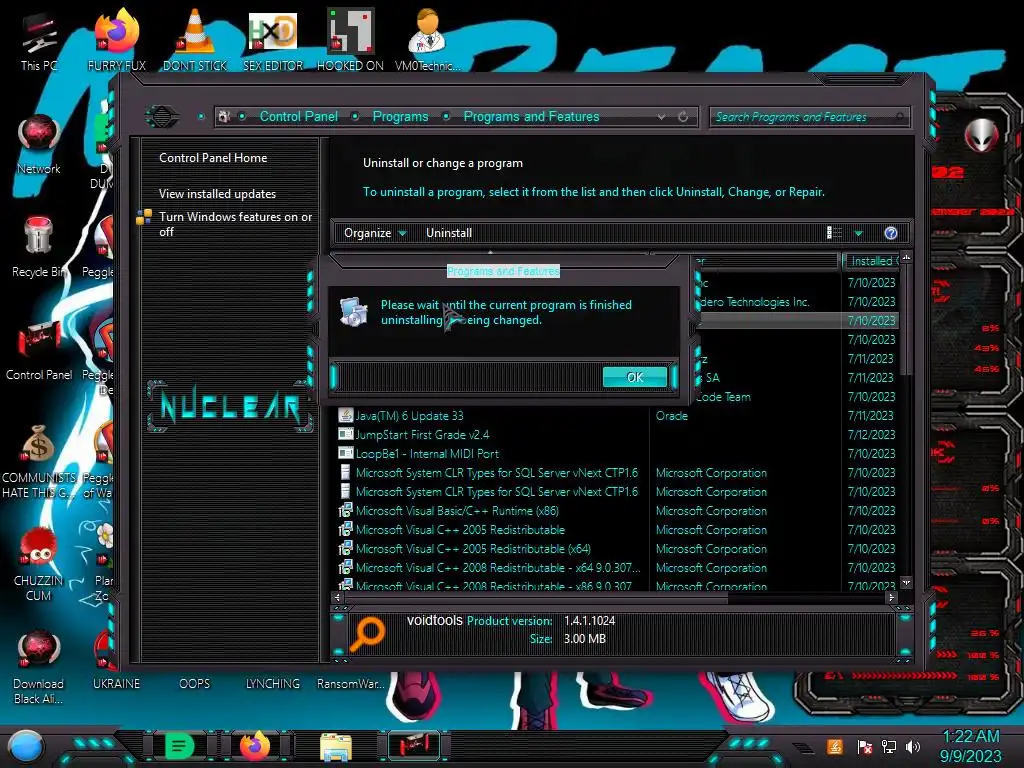
Task: Open the green notes app in taskbar
Action: [179, 746]
